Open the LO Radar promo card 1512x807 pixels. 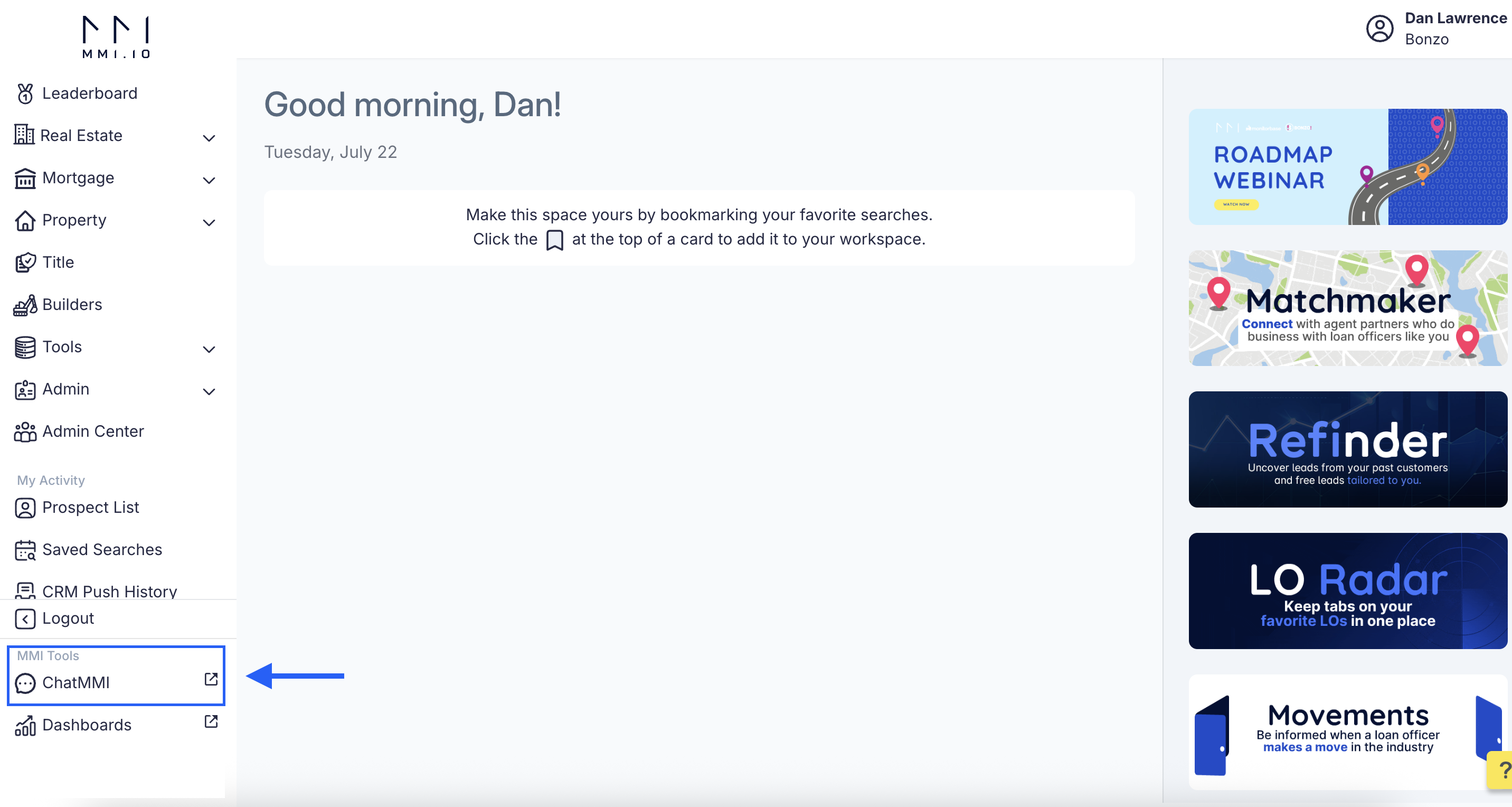[x=1348, y=591]
